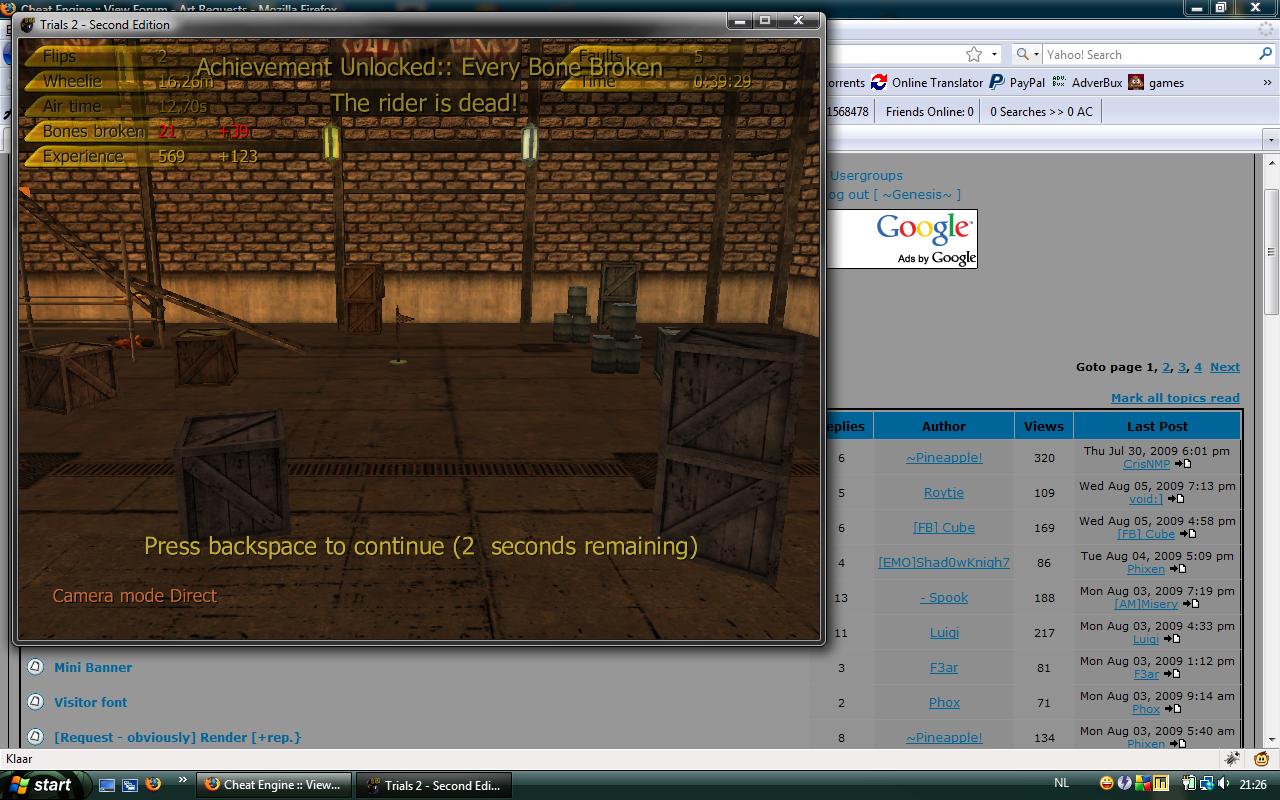Switch to the Cheat Engine Firefox taskbar button
The image size is (1280, 800).
point(275,785)
